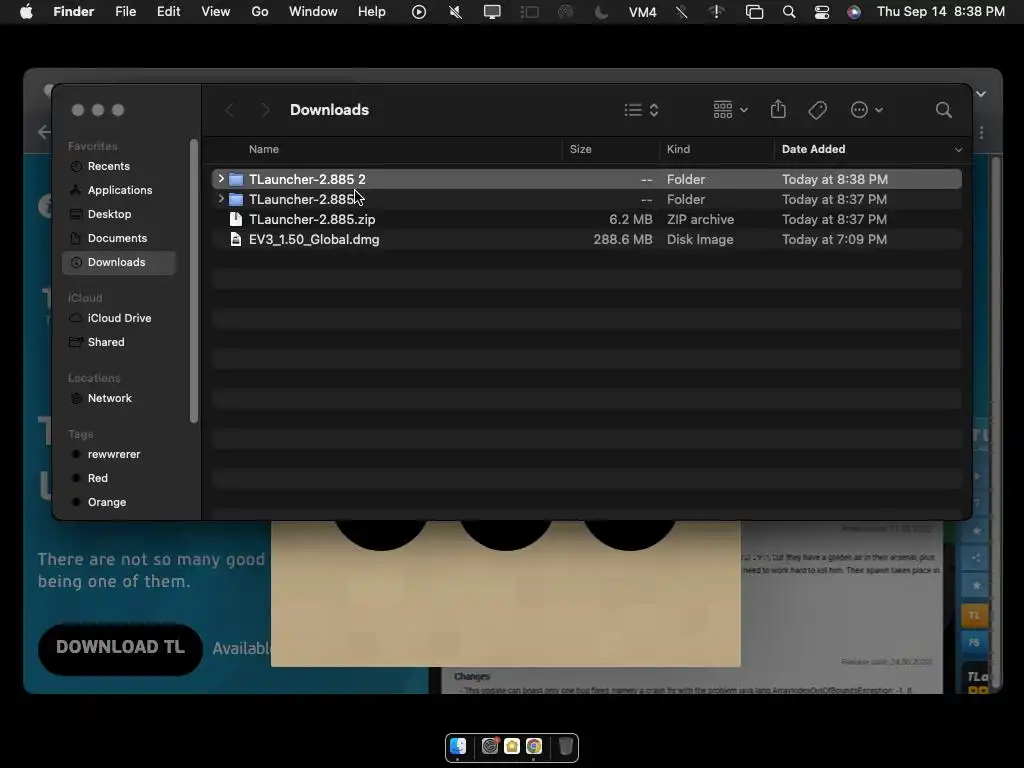Open the Apple menu logo

point(26,12)
